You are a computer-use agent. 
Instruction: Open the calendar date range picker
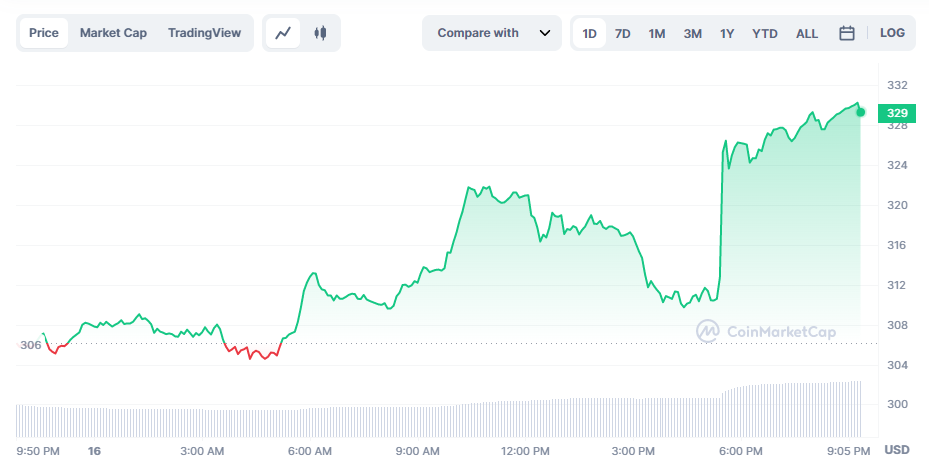(x=846, y=33)
